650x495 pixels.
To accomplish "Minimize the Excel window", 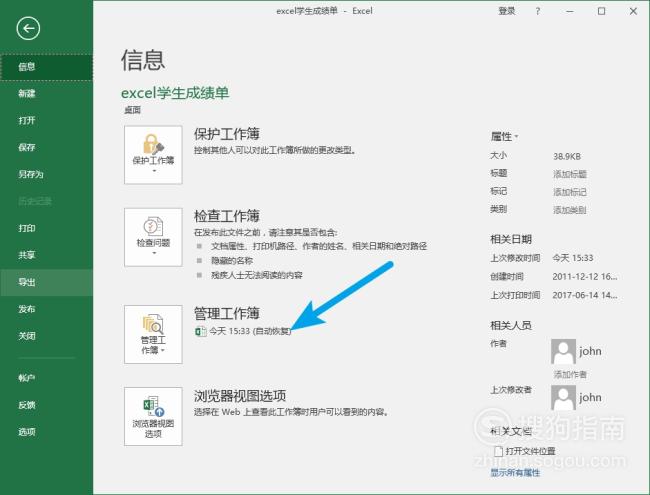I will pos(570,11).
